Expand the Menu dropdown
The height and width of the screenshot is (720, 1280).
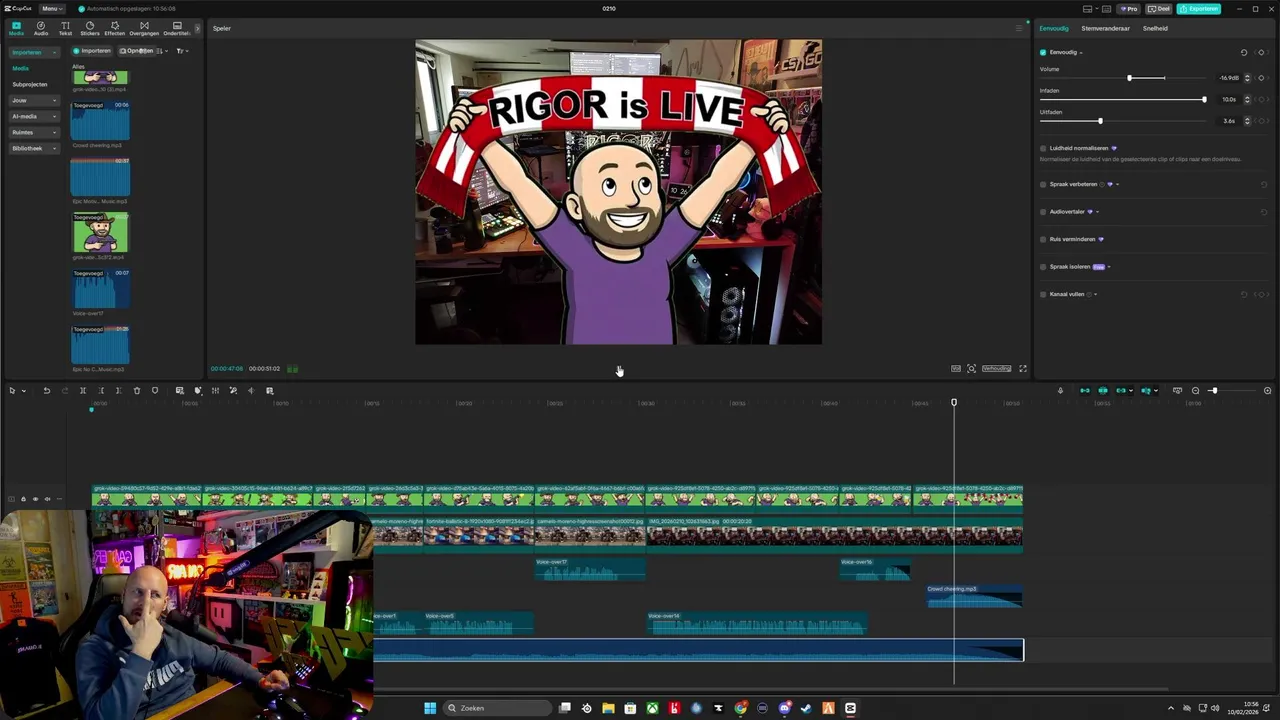coord(51,8)
